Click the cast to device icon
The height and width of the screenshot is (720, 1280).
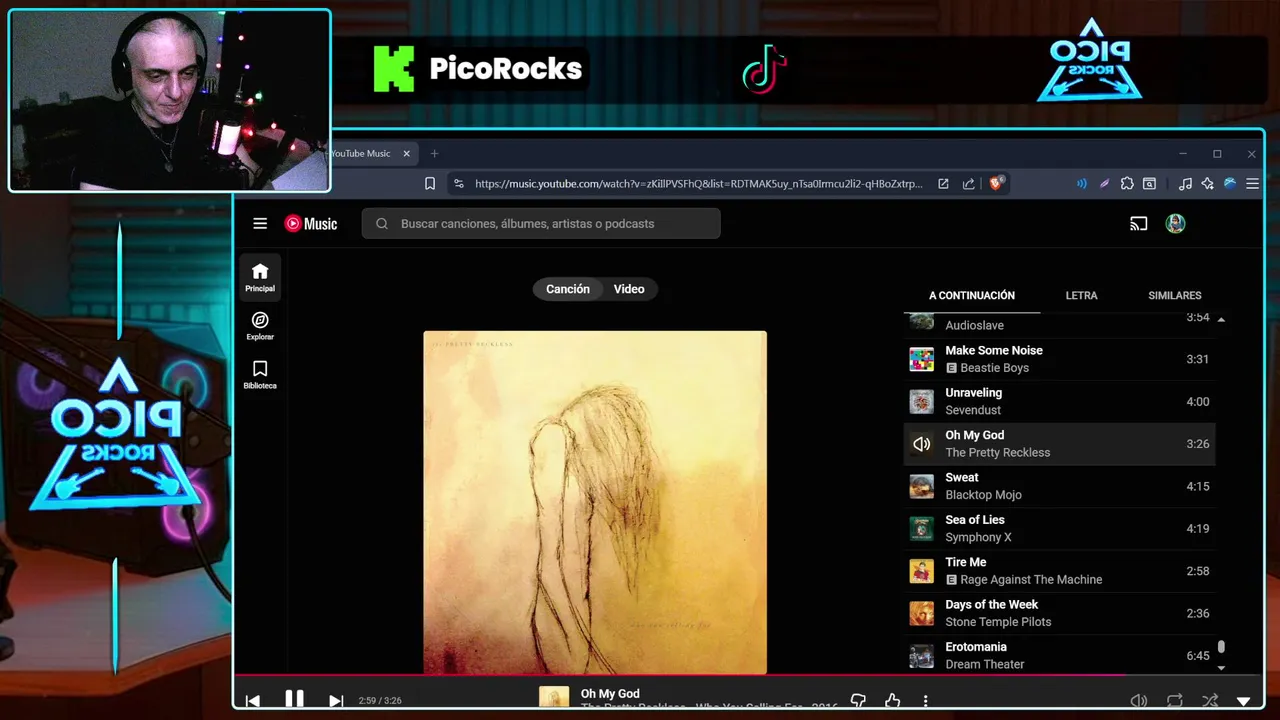coord(1138,224)
